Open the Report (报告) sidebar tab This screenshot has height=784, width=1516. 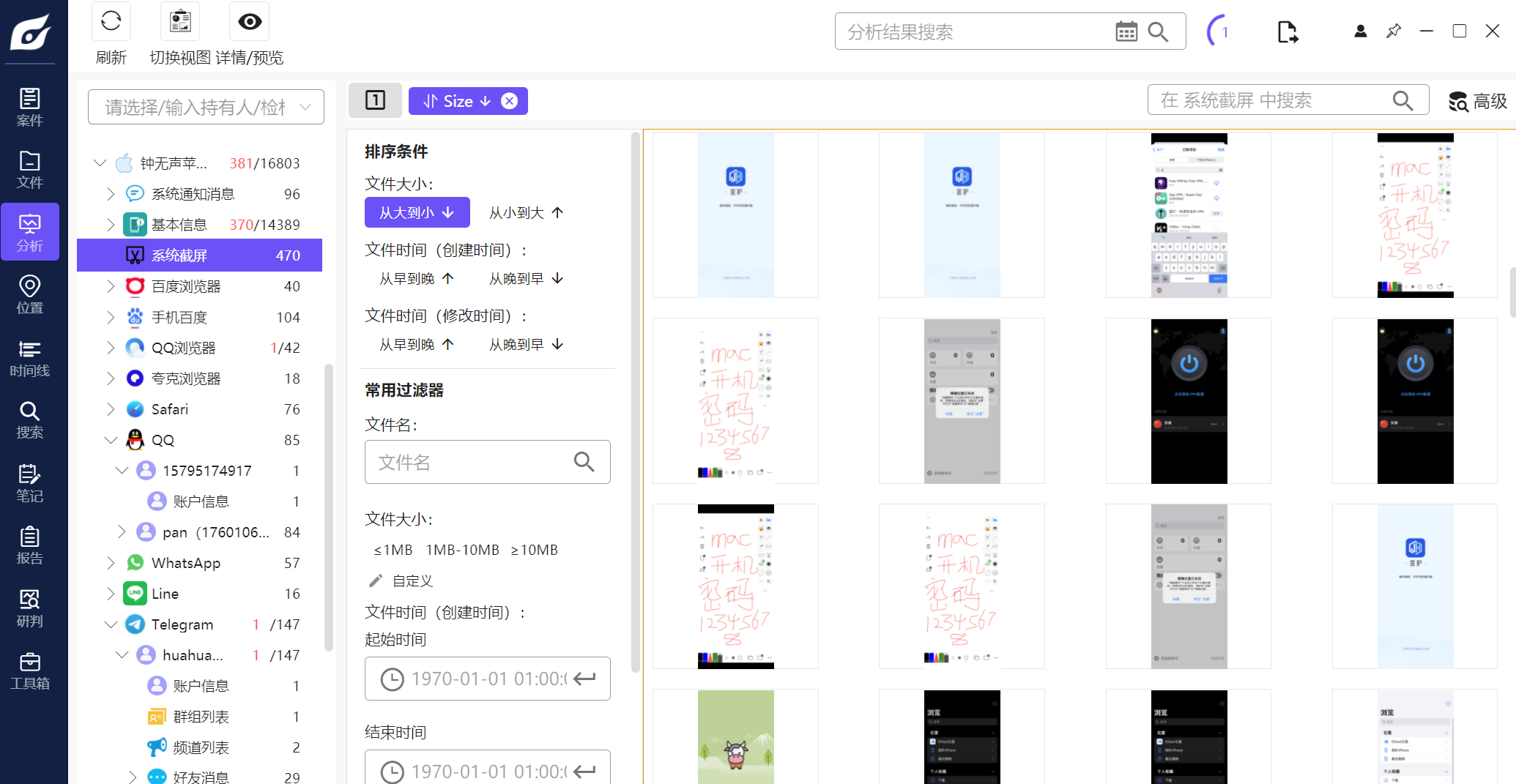point(29,545)
